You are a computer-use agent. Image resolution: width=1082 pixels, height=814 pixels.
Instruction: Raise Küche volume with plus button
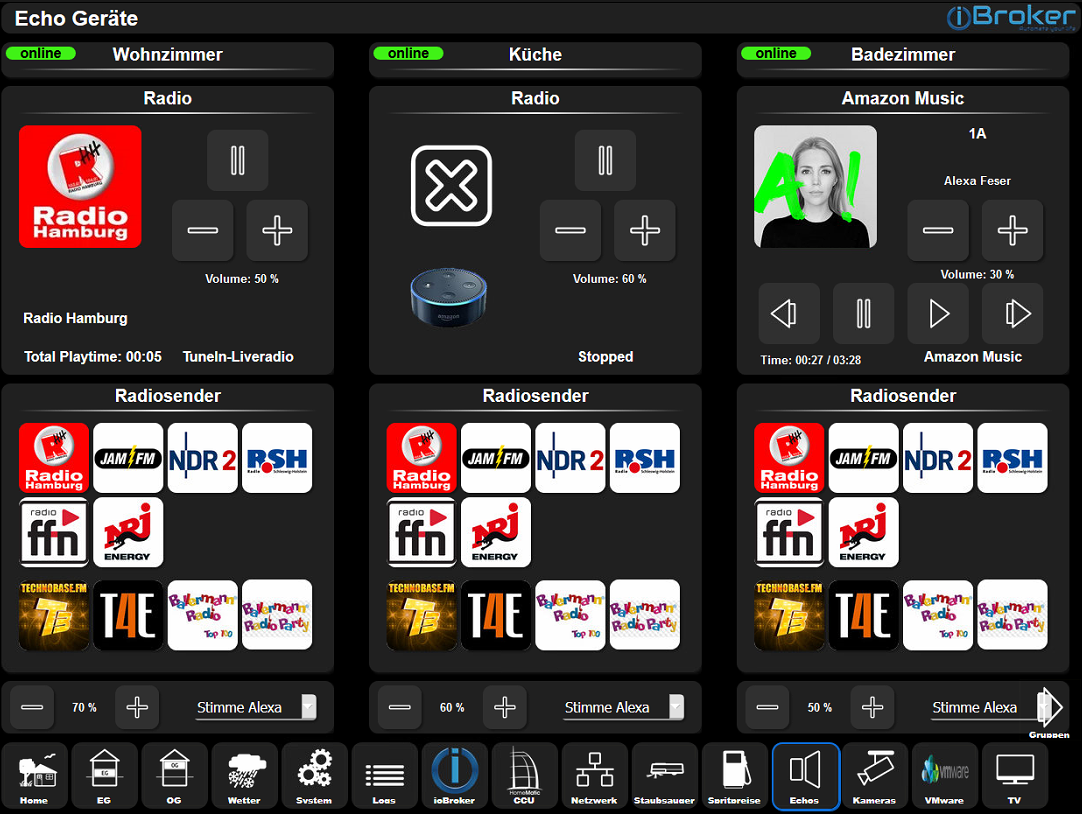click(645, 230)
